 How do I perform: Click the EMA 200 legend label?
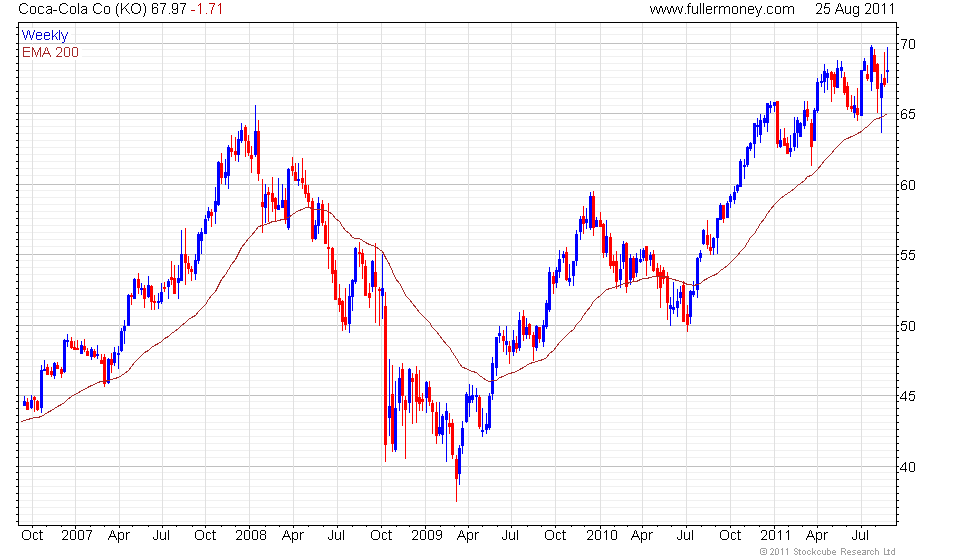(51, 52)
